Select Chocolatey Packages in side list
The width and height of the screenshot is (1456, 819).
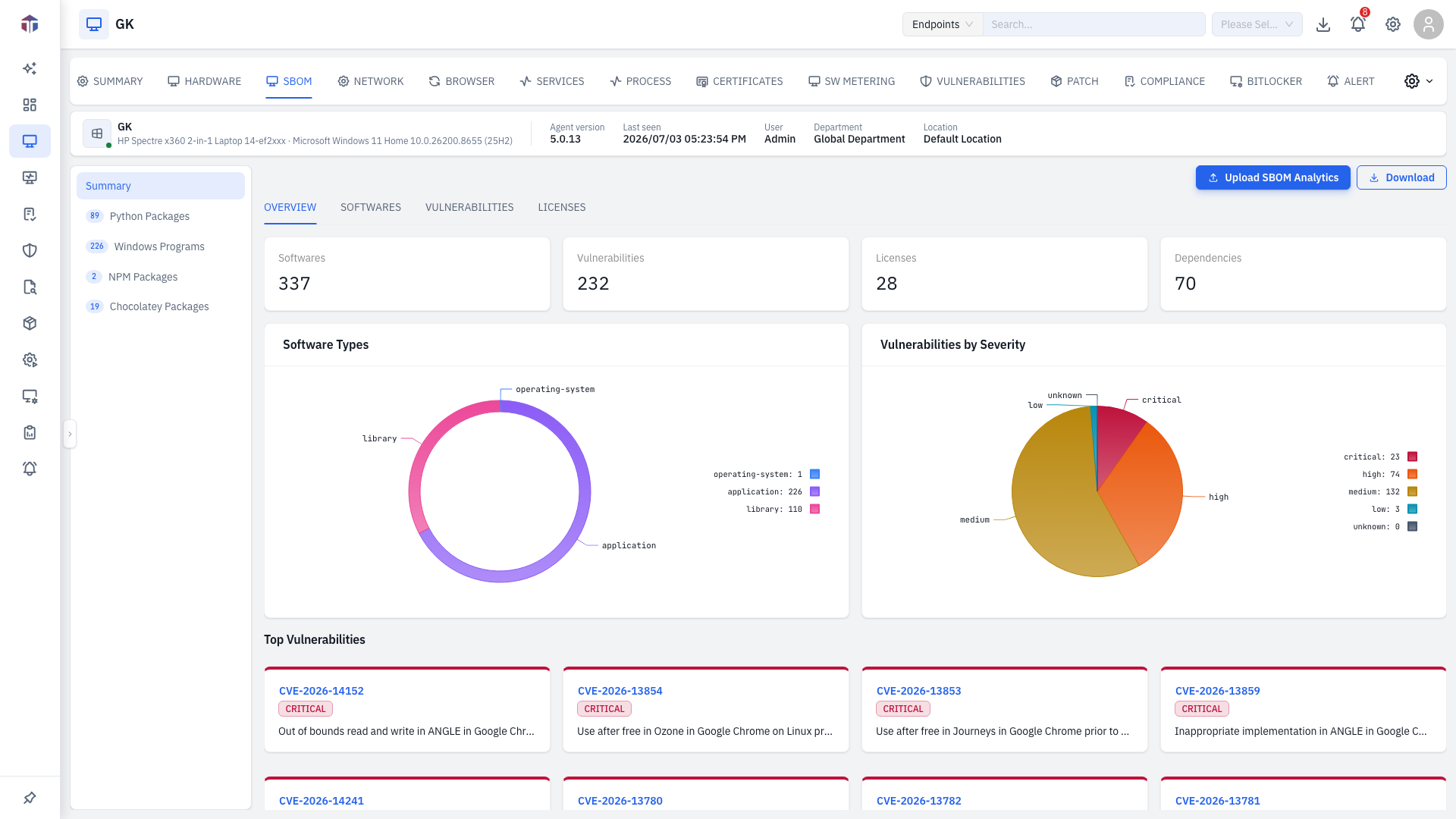161,306
